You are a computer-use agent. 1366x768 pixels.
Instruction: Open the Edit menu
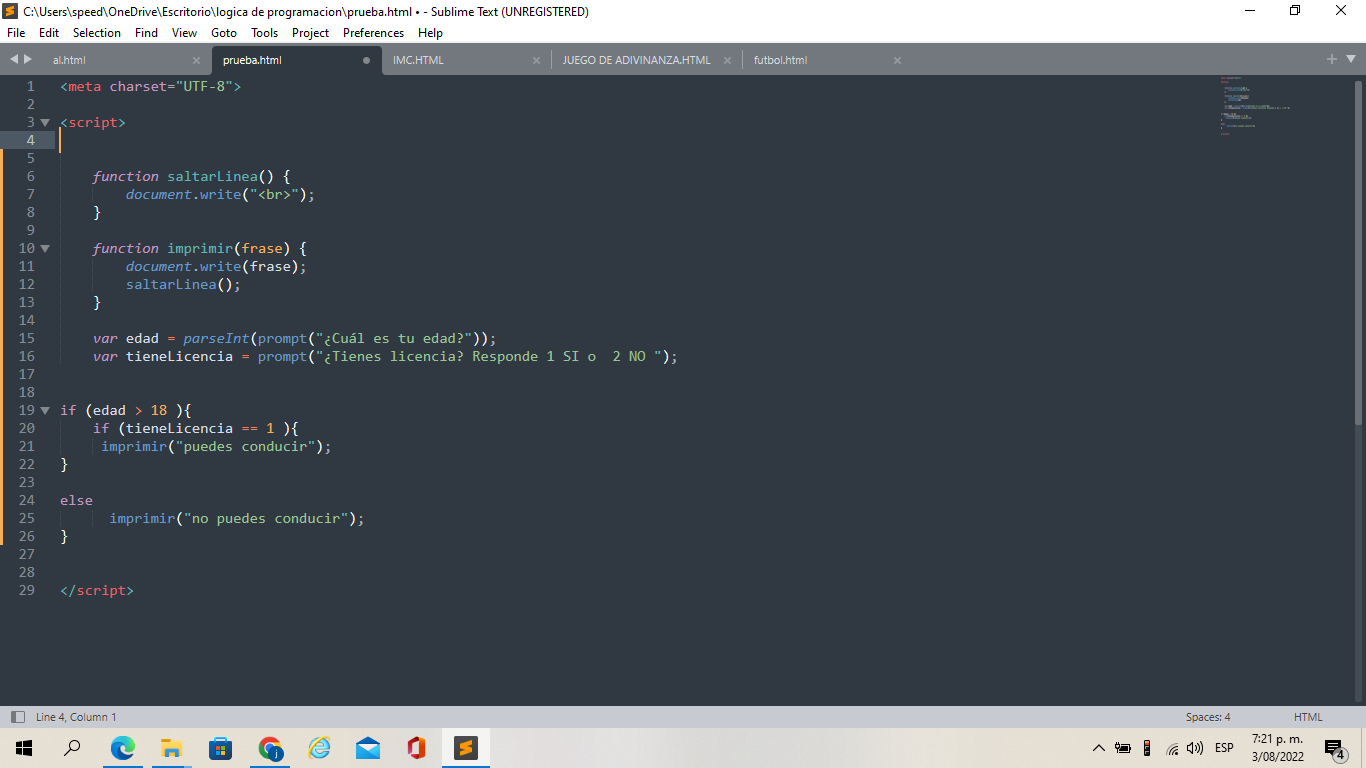point(49,33)
